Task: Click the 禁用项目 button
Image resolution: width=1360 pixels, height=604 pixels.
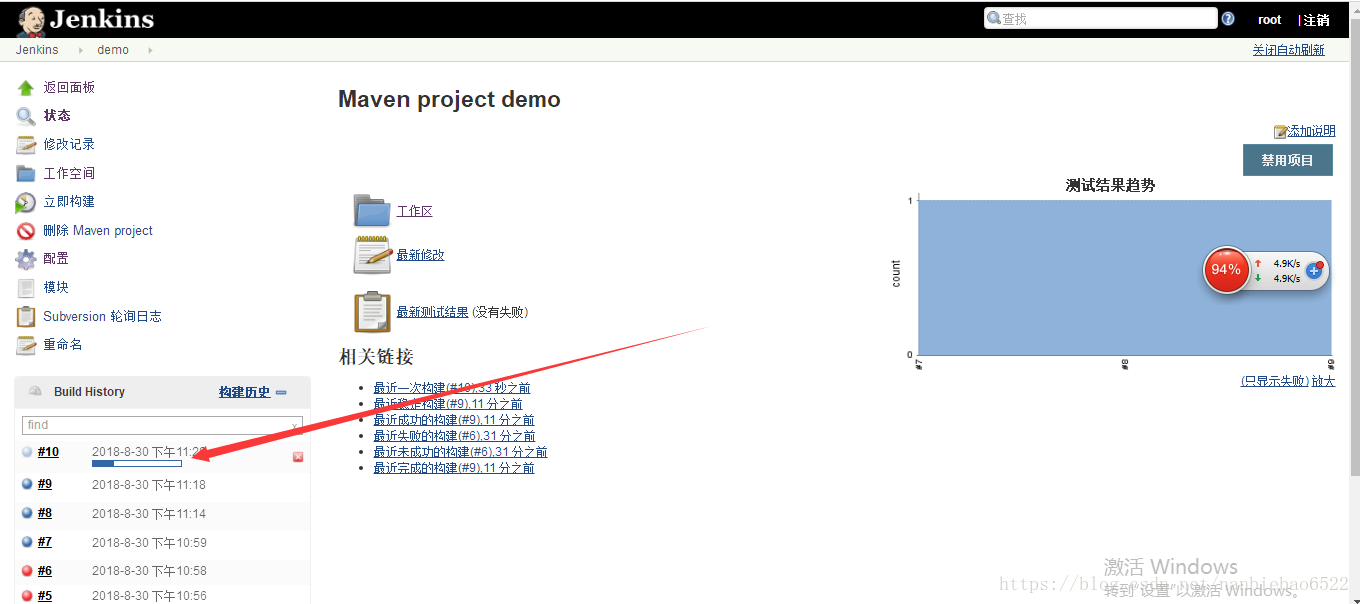Action: tap(1288, 160)
